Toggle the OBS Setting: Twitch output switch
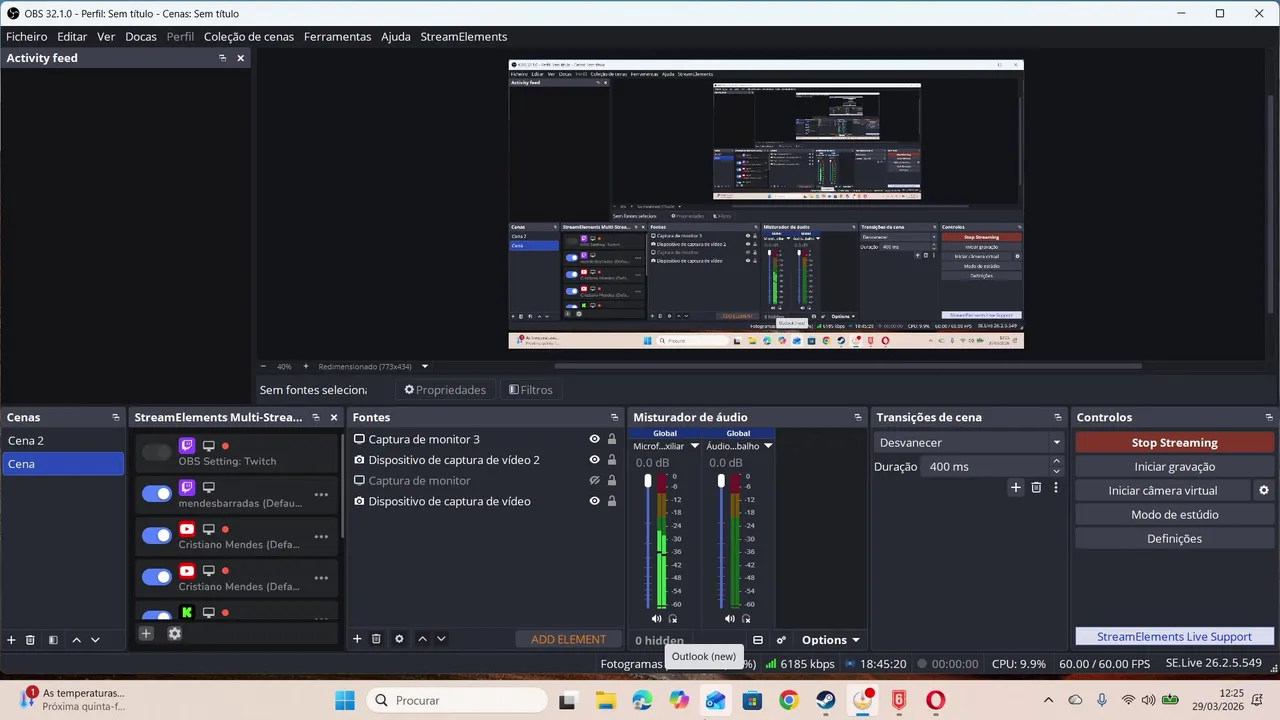 pos(157,452)
